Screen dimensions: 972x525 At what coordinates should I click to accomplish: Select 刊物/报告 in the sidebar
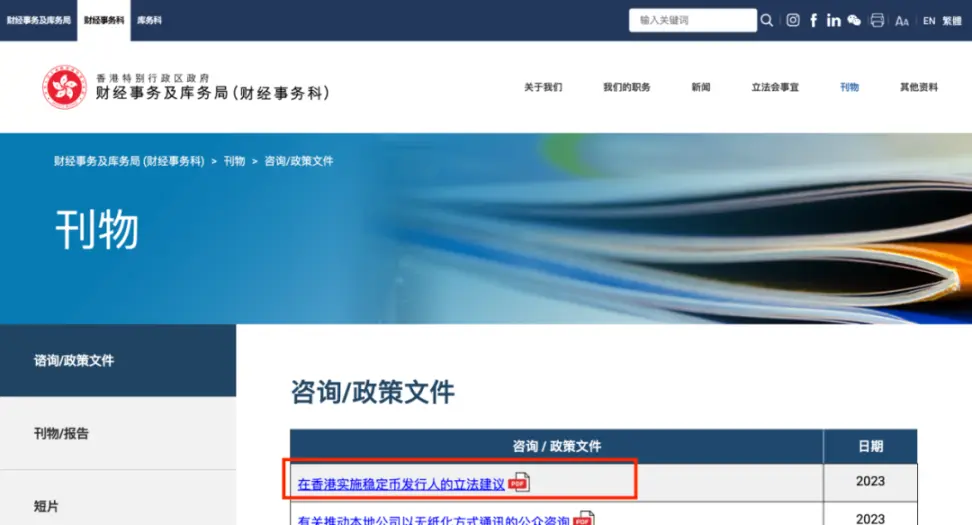[x=118, y=433]
